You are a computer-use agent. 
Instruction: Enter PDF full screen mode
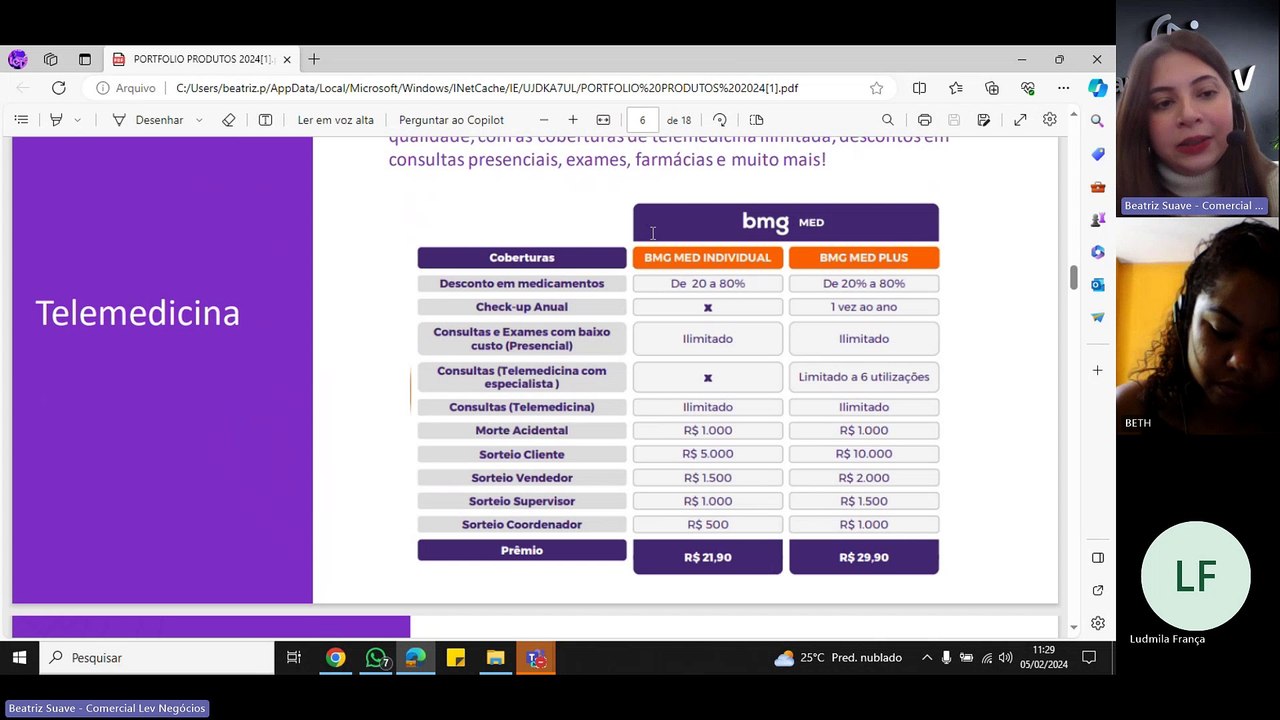tap(1020, 120)
